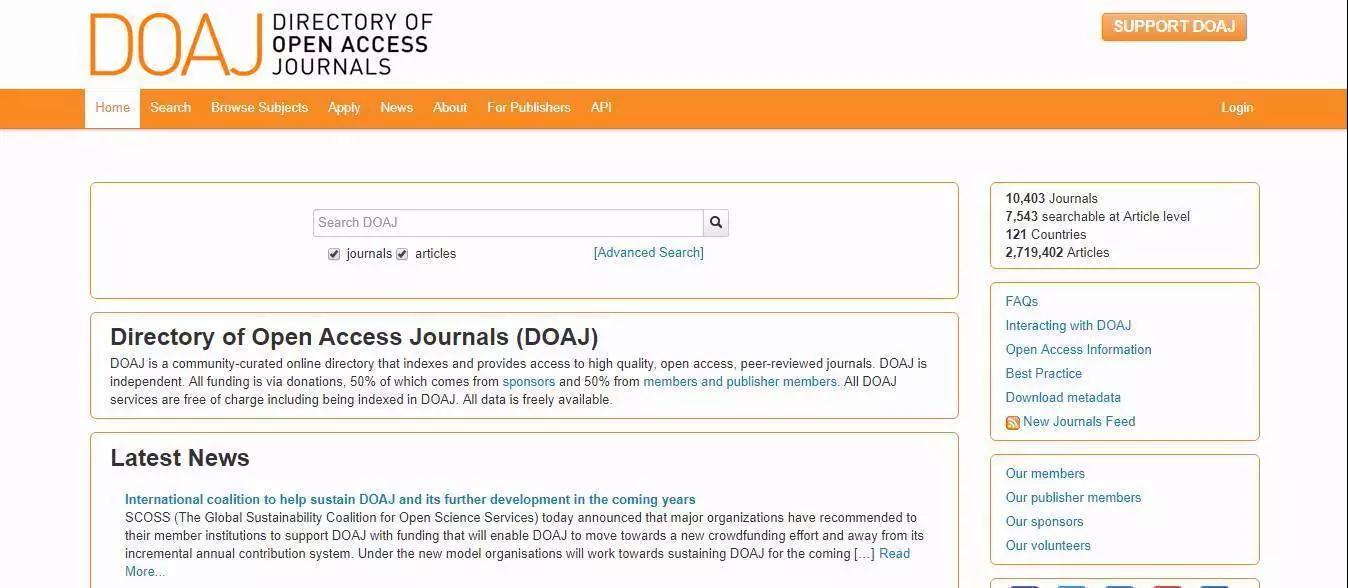Open the About menu item
The image size is (1348, 588).
click(x=450, y=108)
